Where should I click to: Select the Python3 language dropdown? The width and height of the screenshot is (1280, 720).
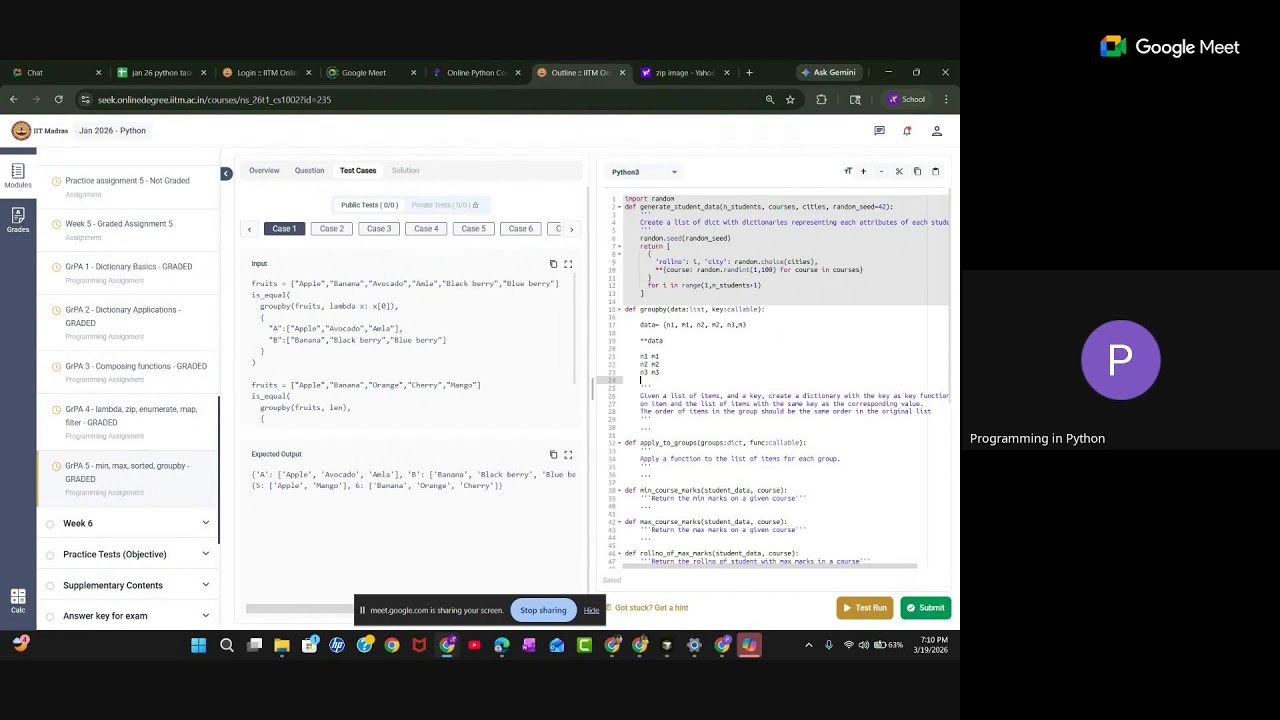pyautogui.click(x=644, y=172)
